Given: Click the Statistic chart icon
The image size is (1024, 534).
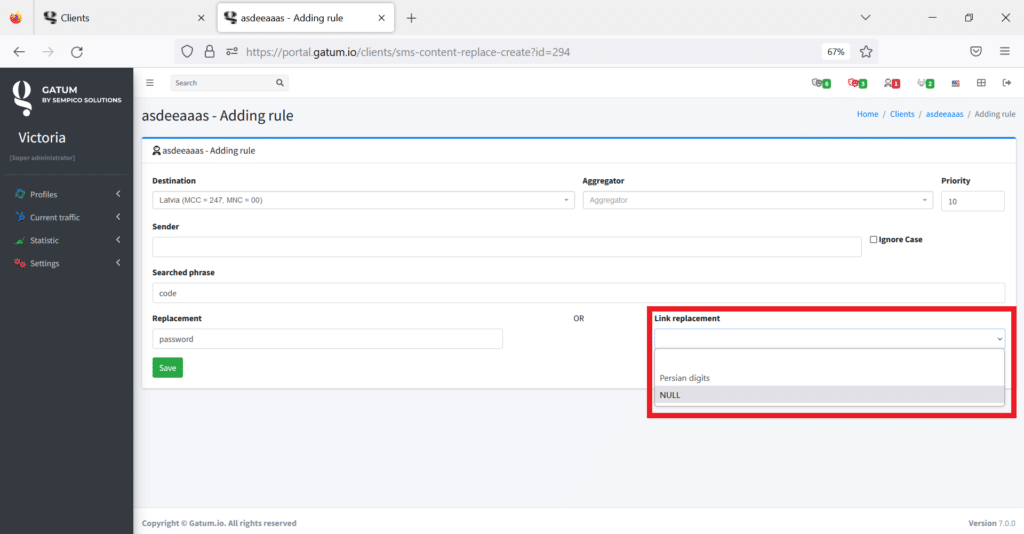Looking at the screenshot, I should coord(20,240).
